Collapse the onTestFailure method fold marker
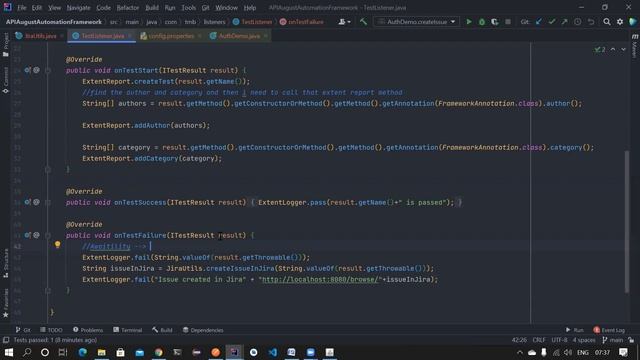 click(48, 236)
